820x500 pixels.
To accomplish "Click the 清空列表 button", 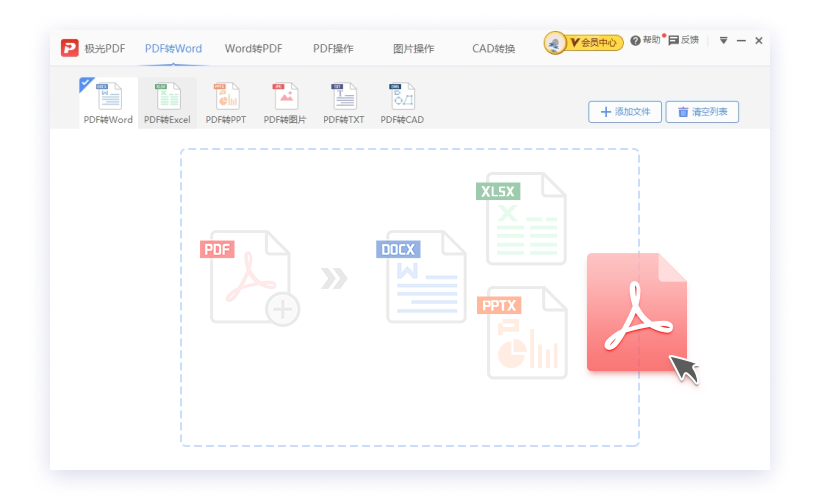I will pos(702,112).
